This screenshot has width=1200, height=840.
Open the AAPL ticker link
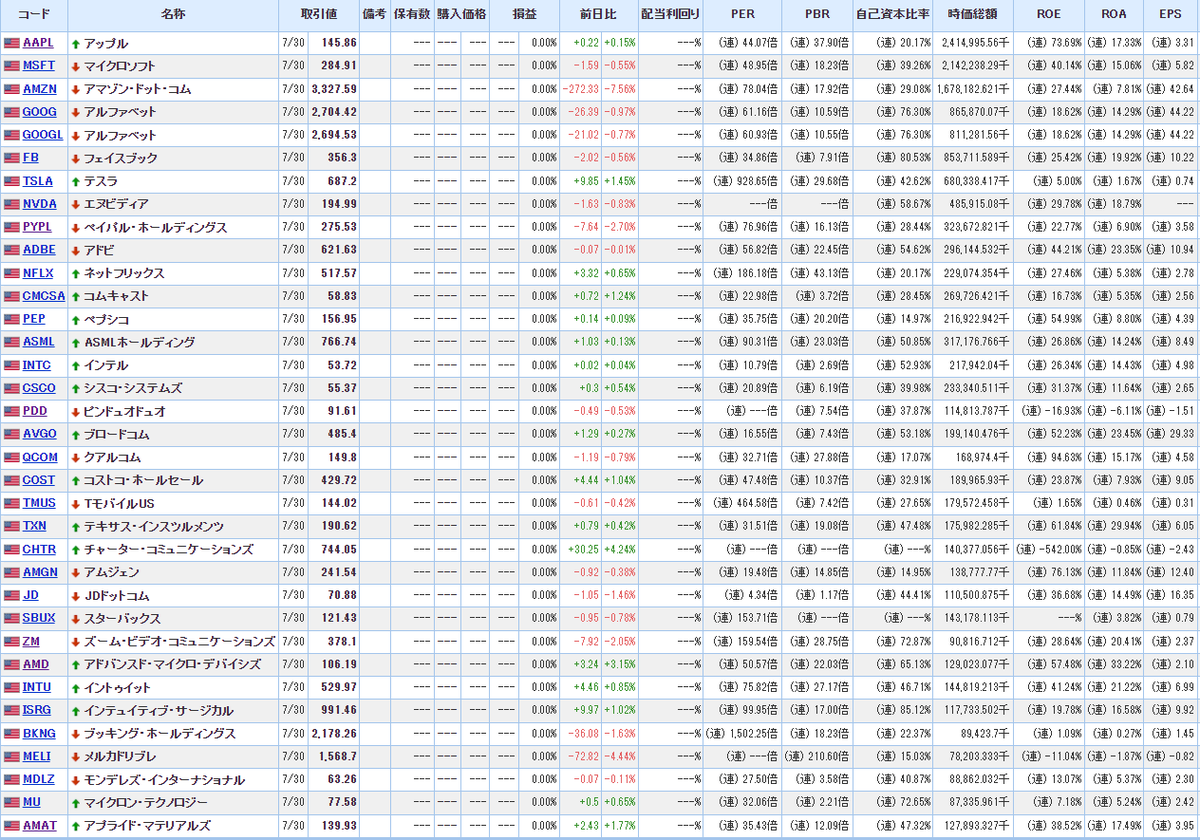point(38,43)
